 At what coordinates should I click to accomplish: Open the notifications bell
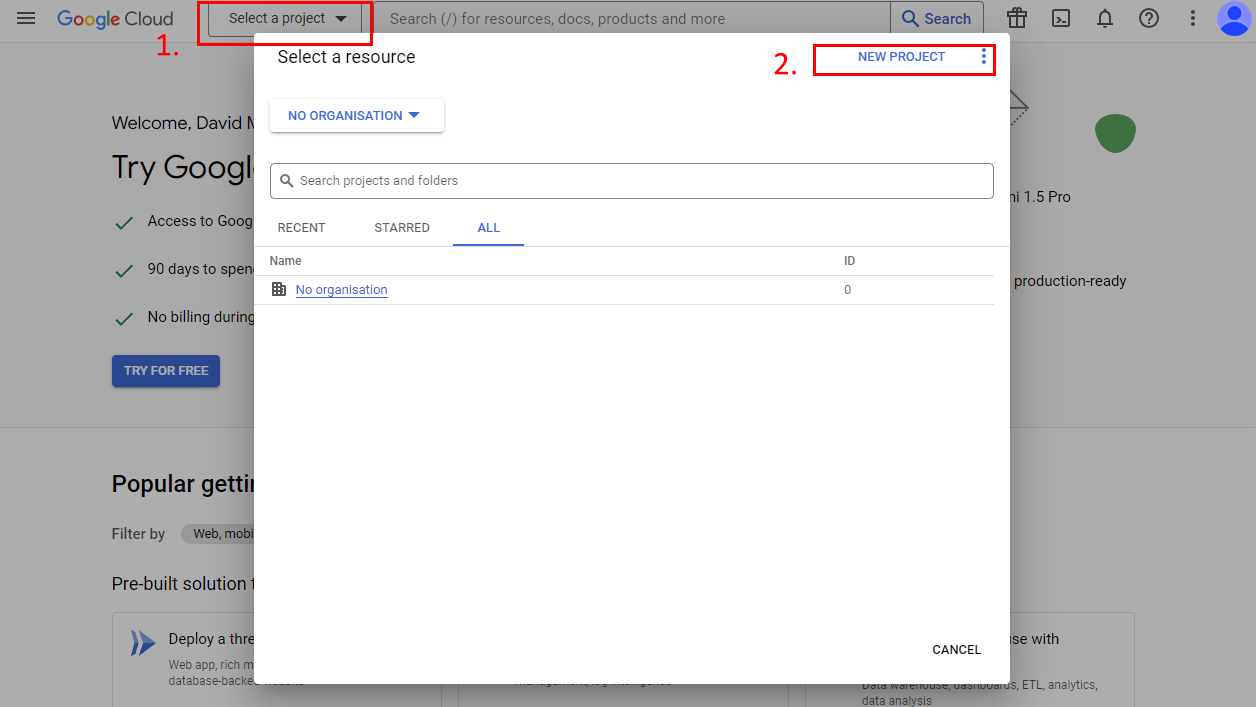point(1105,18)
